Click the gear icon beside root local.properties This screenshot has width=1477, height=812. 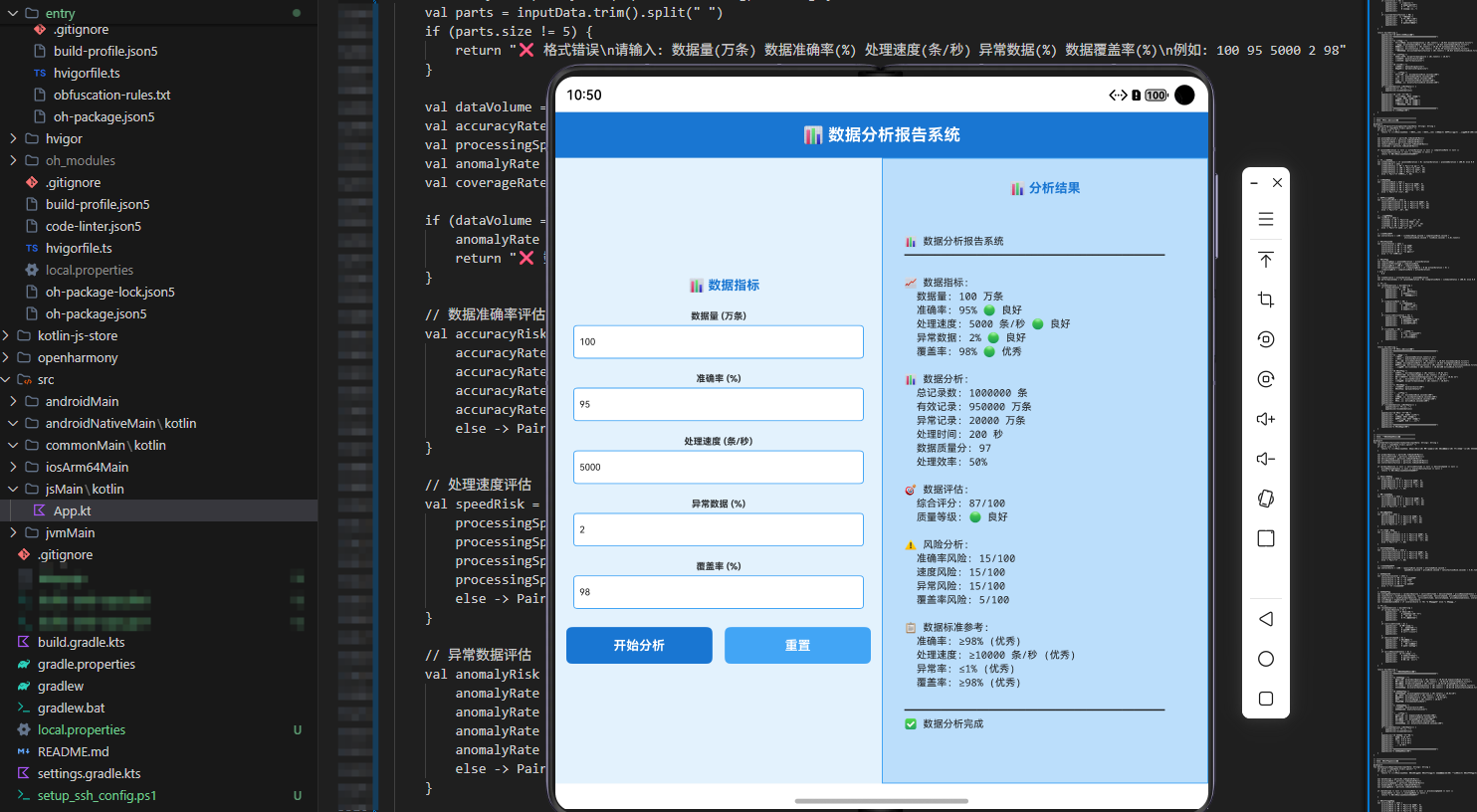[x=24, y=729]
